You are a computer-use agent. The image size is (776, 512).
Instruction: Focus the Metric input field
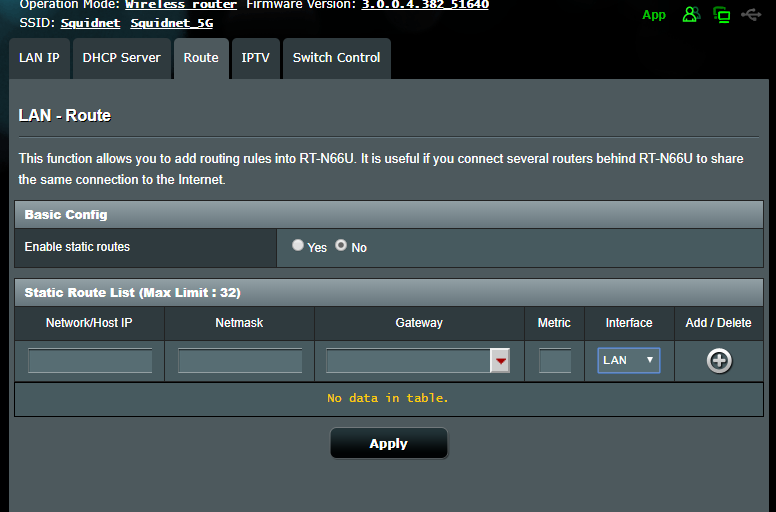coord(555,361)
